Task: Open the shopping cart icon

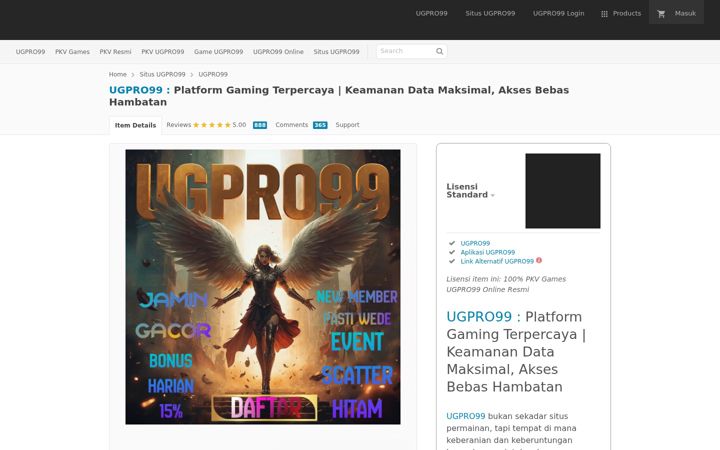Action: pos(661,14)
